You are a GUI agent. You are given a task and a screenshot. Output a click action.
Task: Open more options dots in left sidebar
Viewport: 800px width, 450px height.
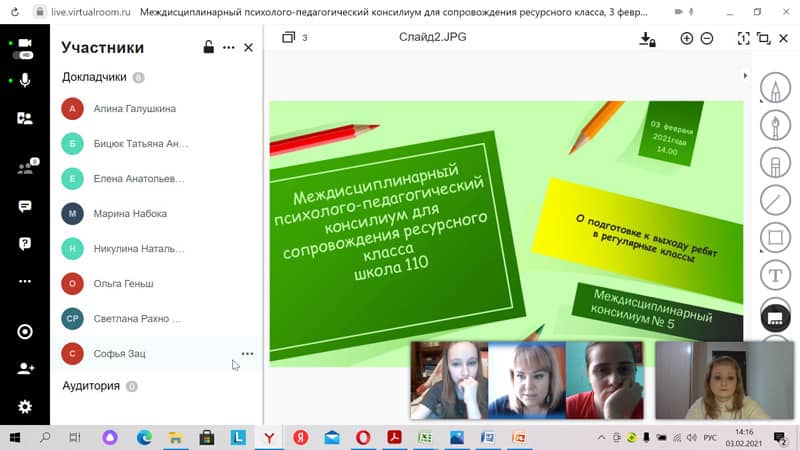24,281
